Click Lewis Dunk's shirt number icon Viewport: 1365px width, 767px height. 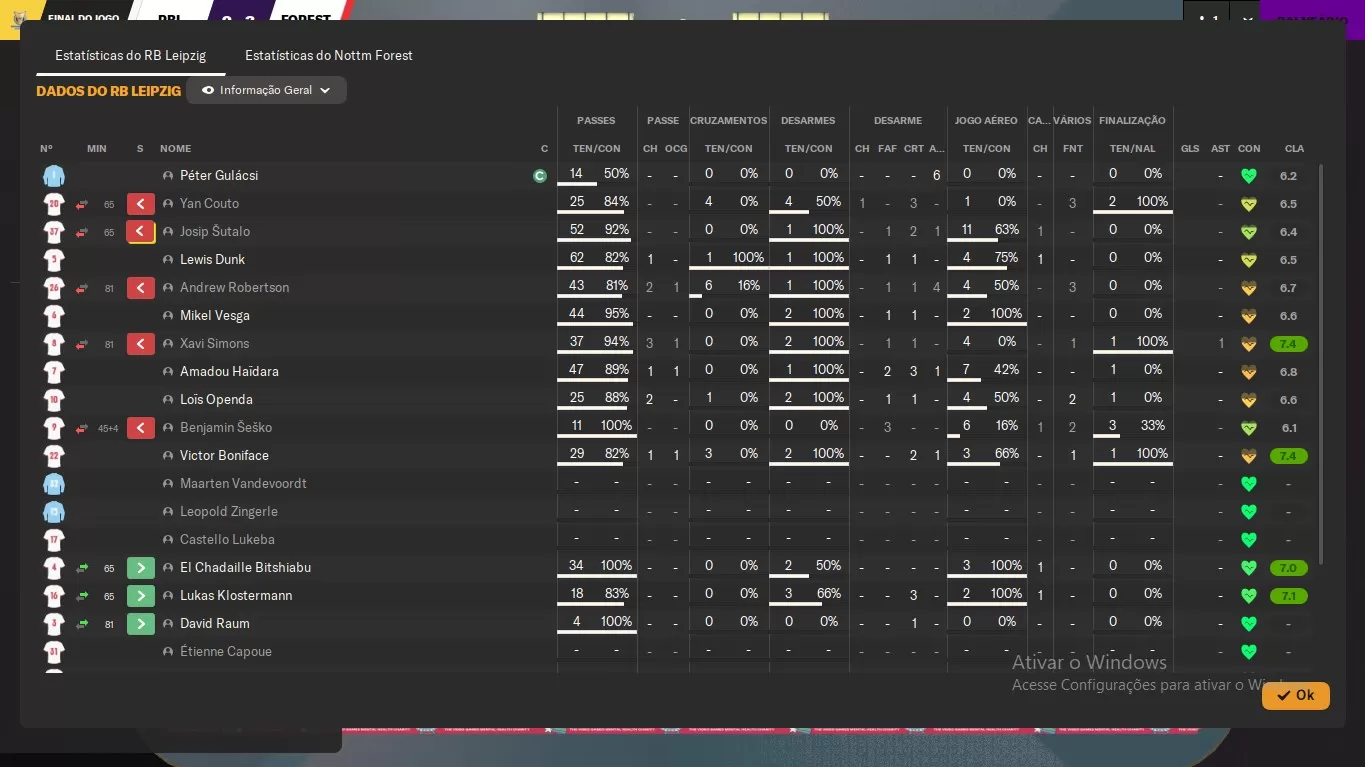[54, 260]
